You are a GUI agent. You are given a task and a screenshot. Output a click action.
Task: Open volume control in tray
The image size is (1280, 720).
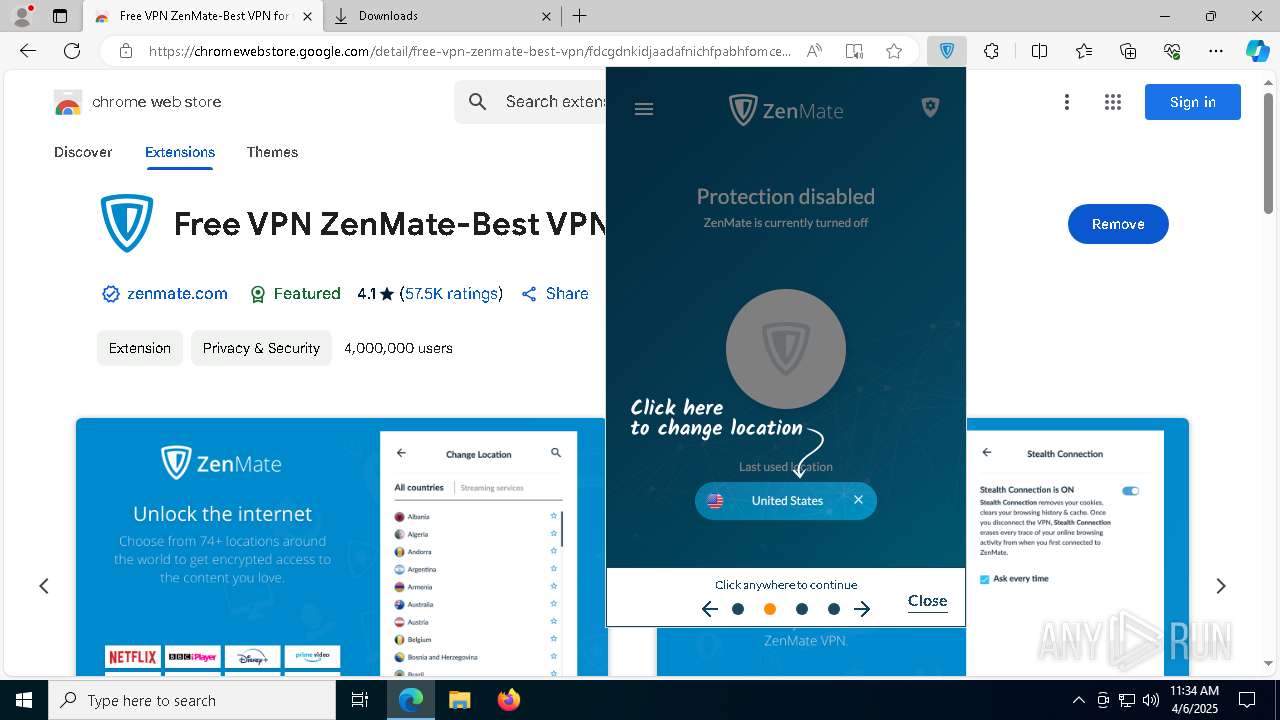pos(1151,700)
